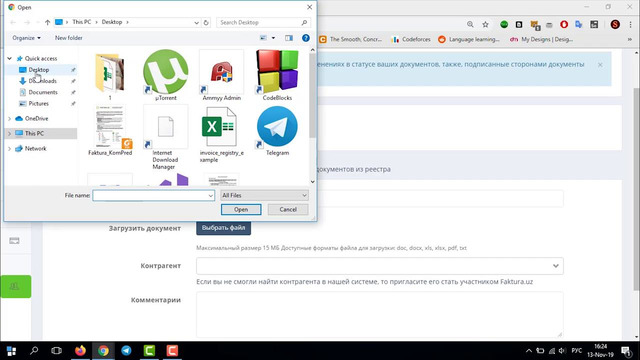Click the Windows Start button
The image size is (640, 360).
point(11,351)
